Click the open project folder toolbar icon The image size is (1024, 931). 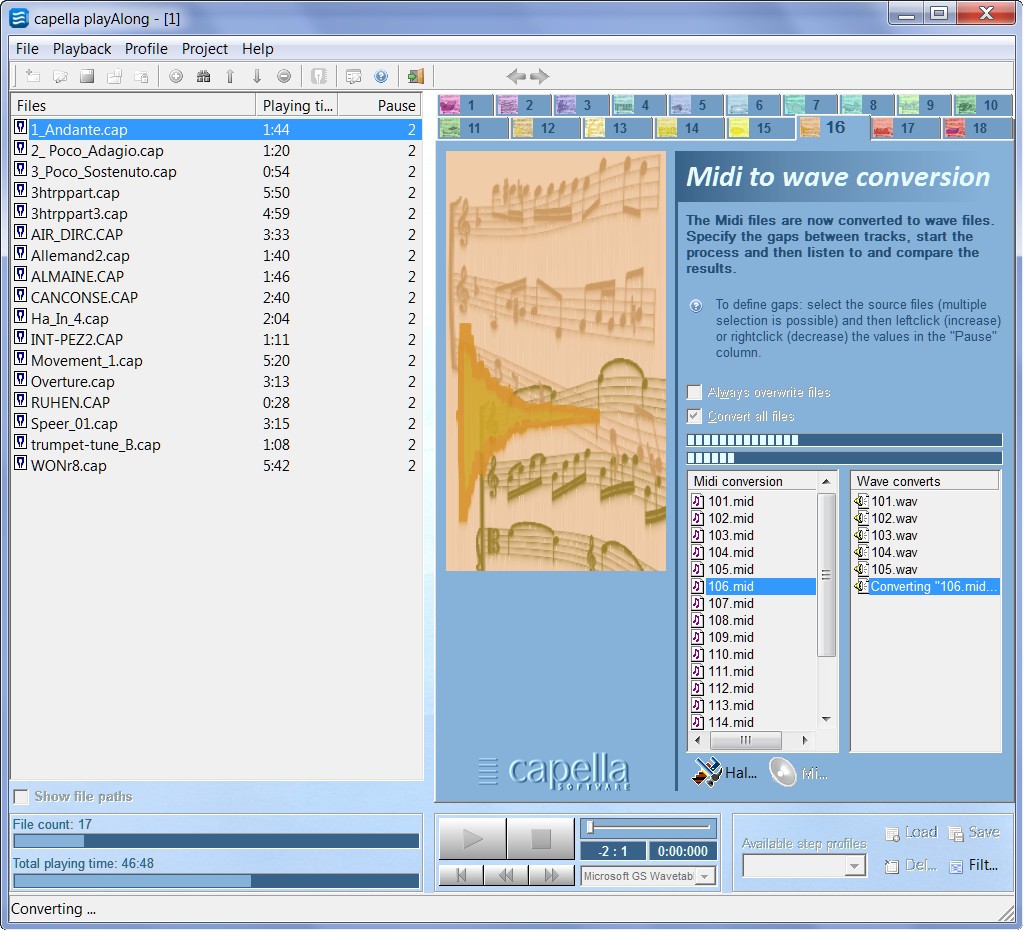(60, 76)
